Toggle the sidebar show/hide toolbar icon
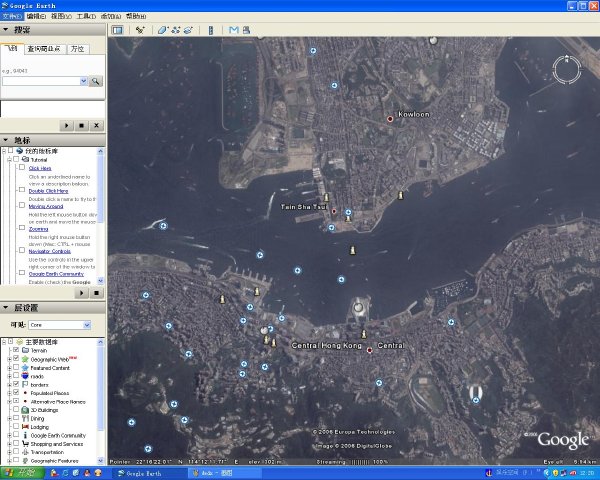 [x=117, y=30]
